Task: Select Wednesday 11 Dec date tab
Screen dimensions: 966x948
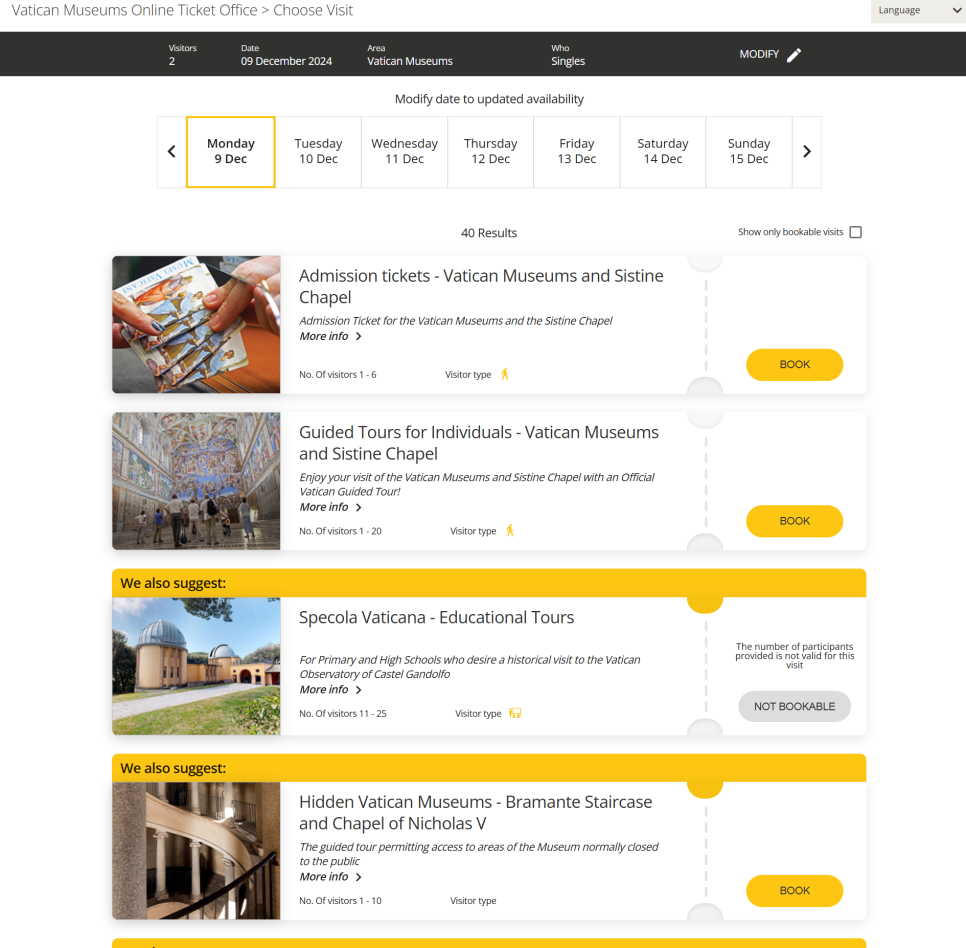Action: pos(404,152)
